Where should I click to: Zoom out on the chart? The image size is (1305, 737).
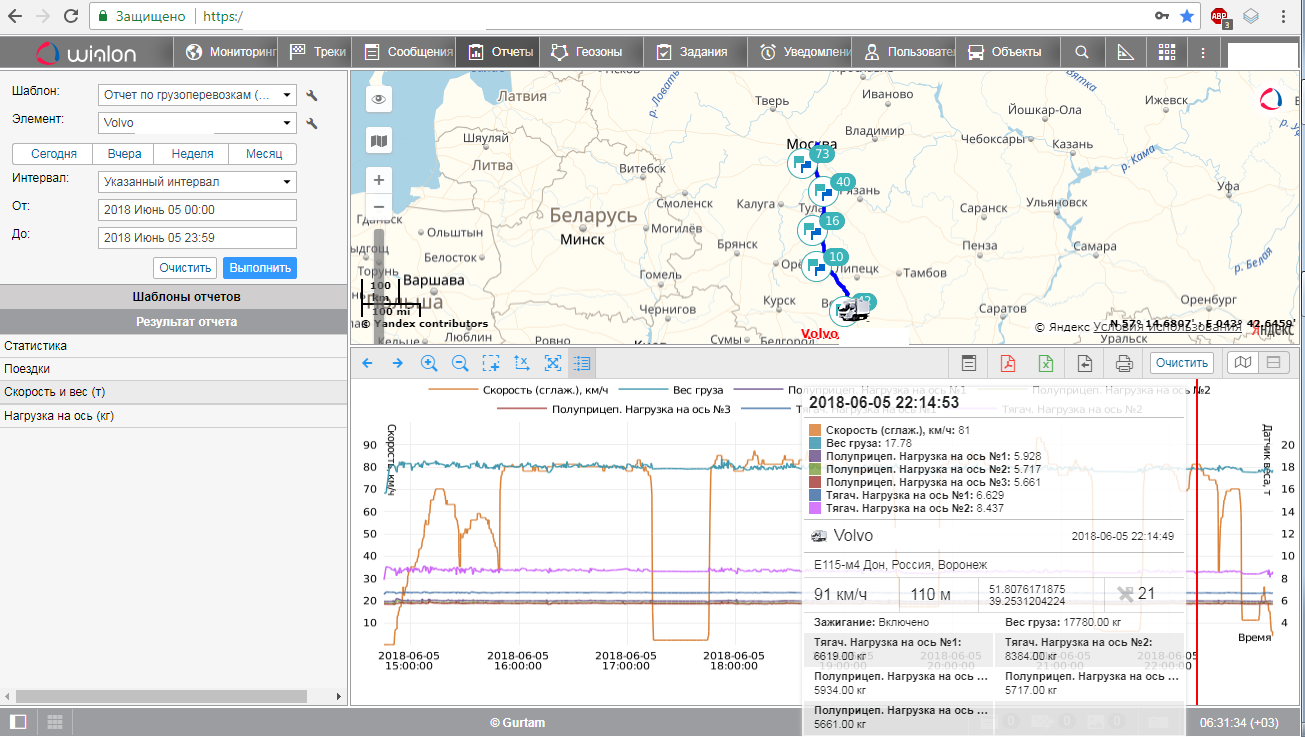[460, 363]
